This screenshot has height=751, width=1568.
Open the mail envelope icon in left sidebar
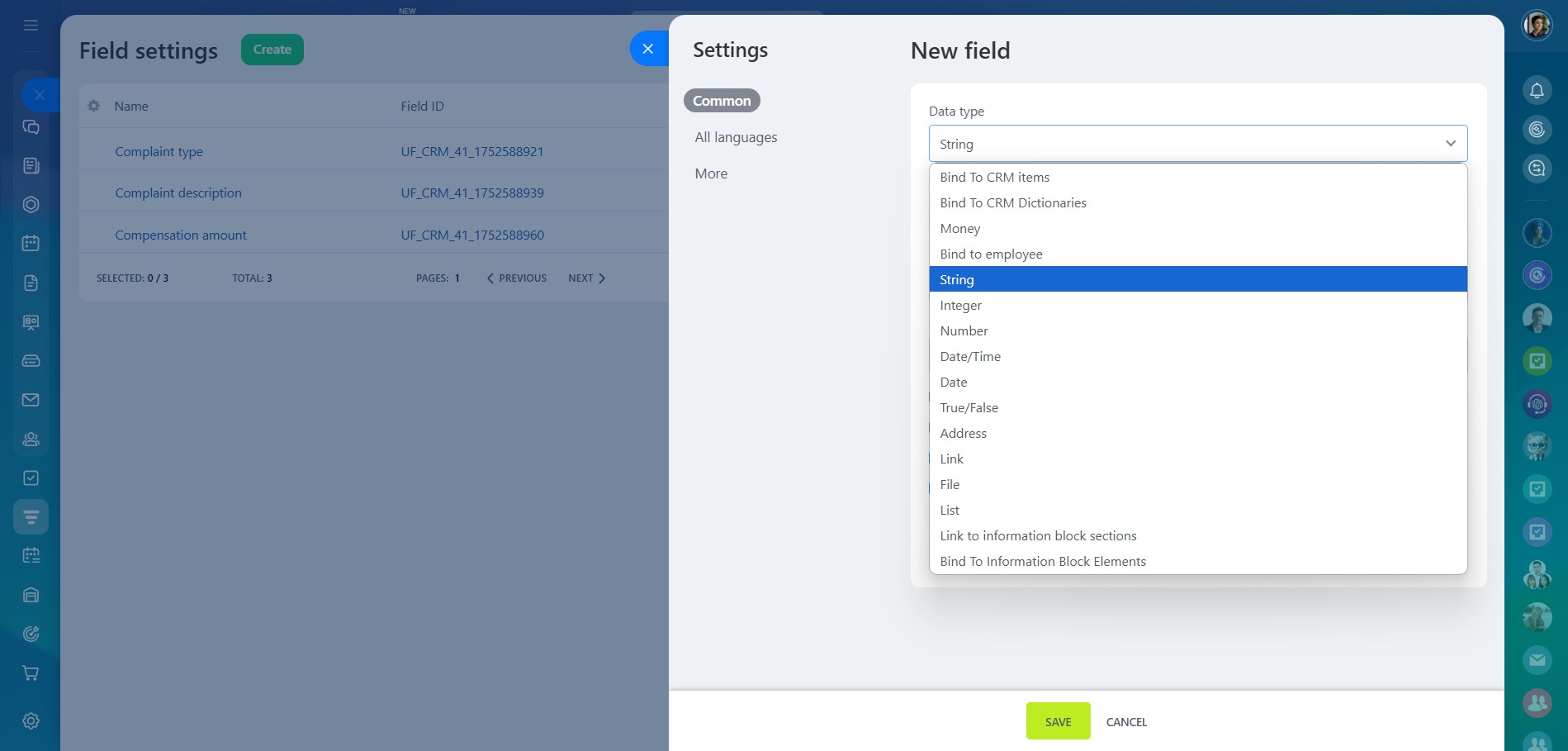point(31,400)
